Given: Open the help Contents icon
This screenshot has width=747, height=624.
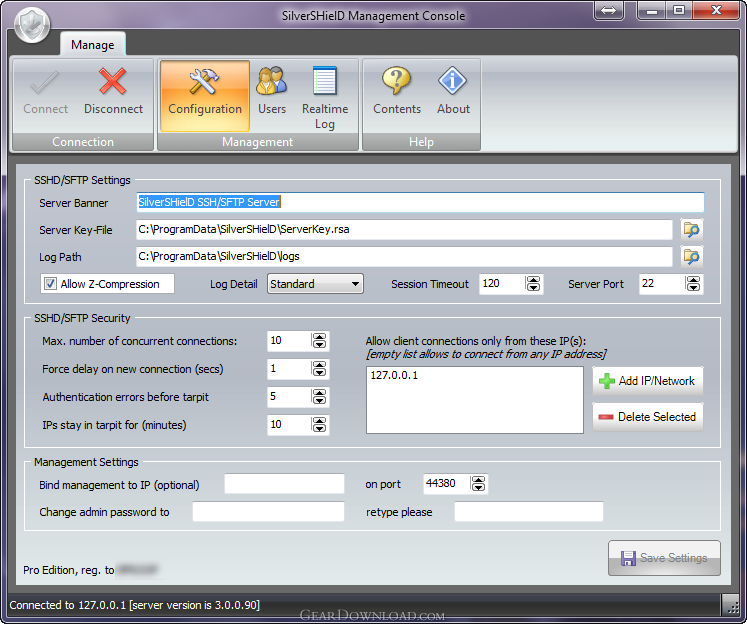Looking at the screenshot, I should (x=396, y=81).
